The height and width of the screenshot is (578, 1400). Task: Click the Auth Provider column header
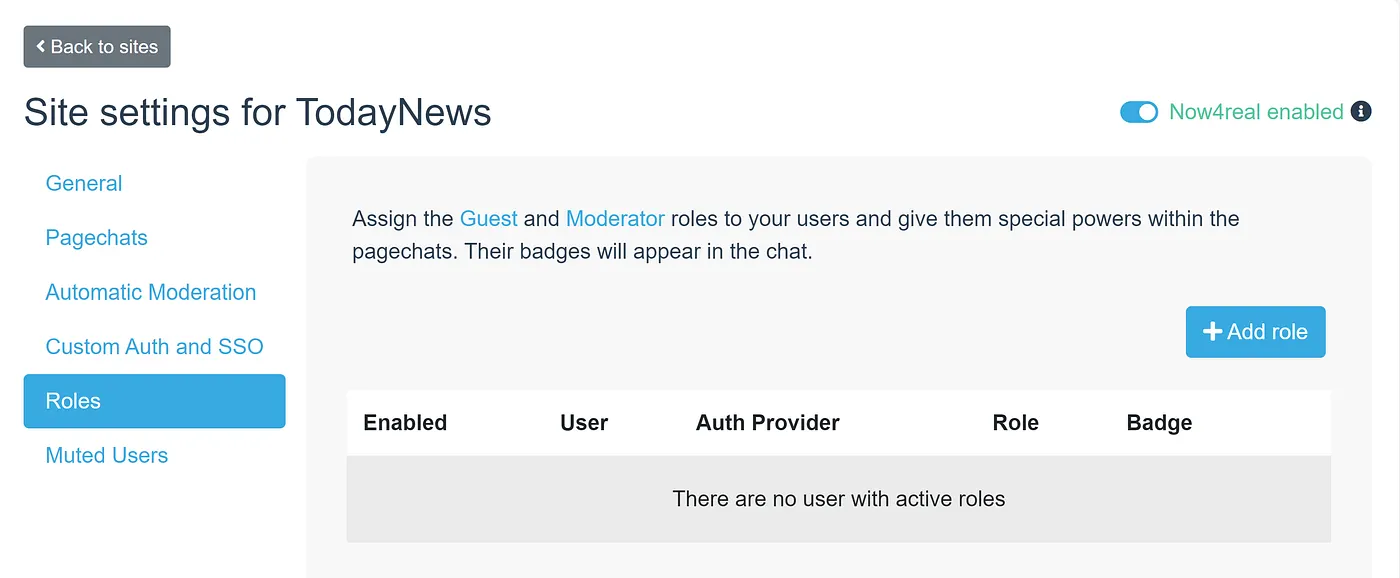click(x=767, y=423)
